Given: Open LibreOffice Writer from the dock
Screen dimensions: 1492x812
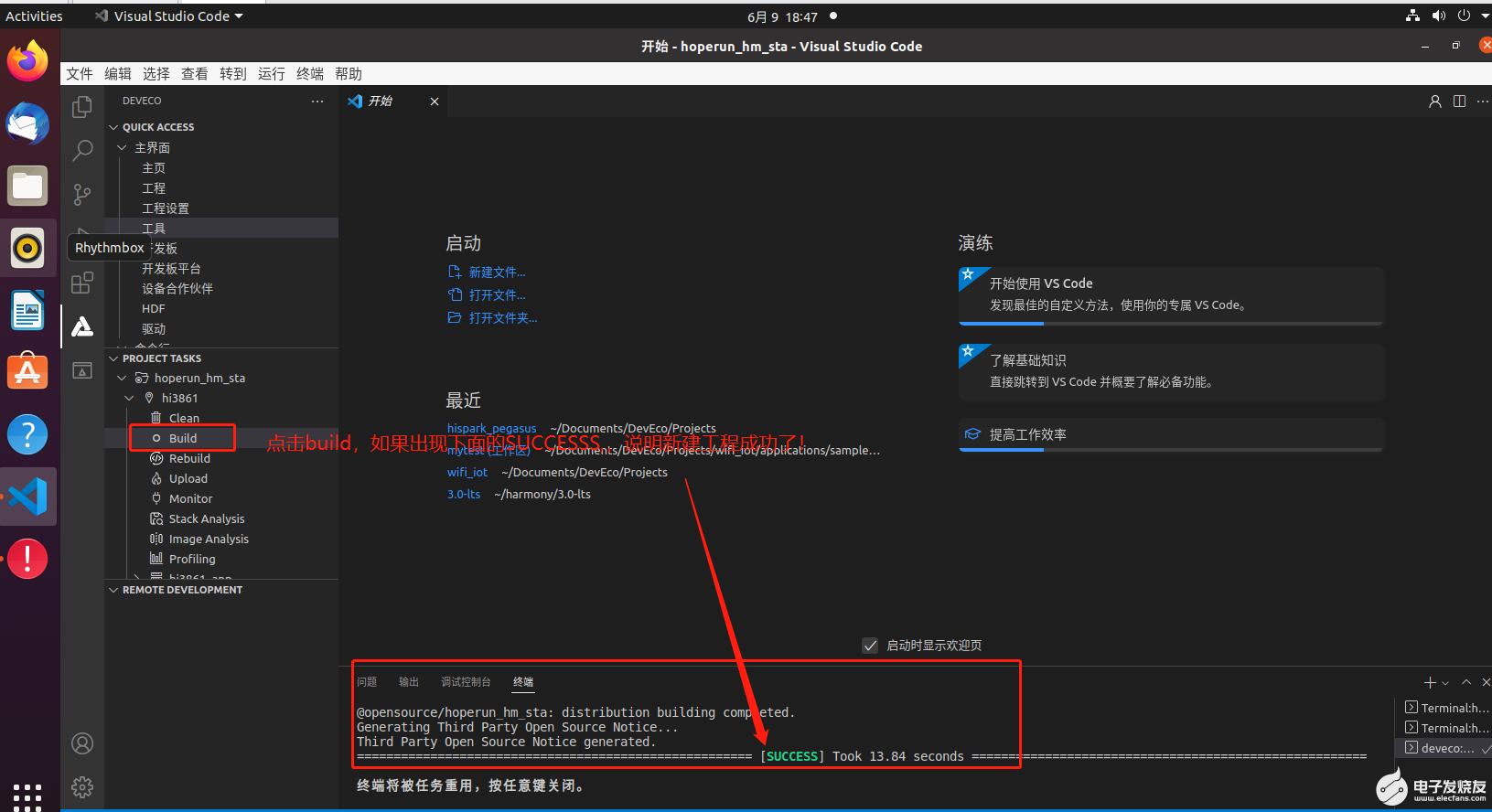Looking at the screenshot, I should 27,310.
